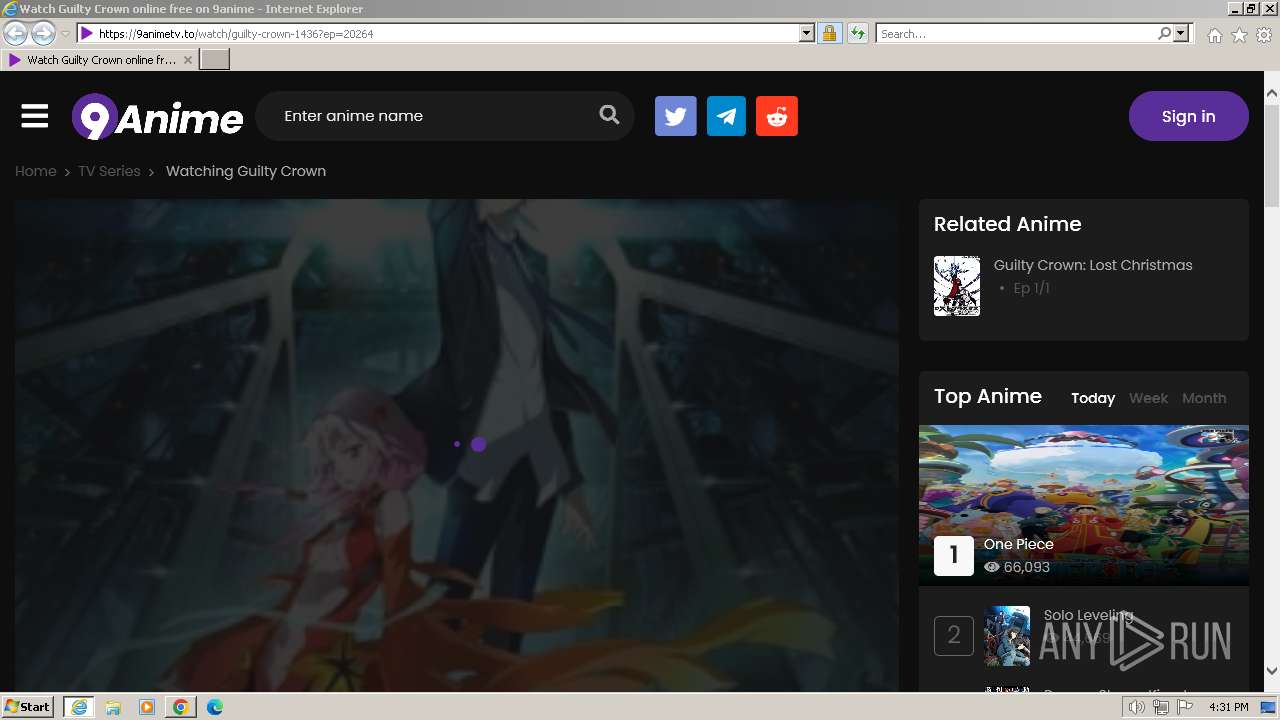Click the Show desktop button
1280x720 pixels.
(1269, 707)
